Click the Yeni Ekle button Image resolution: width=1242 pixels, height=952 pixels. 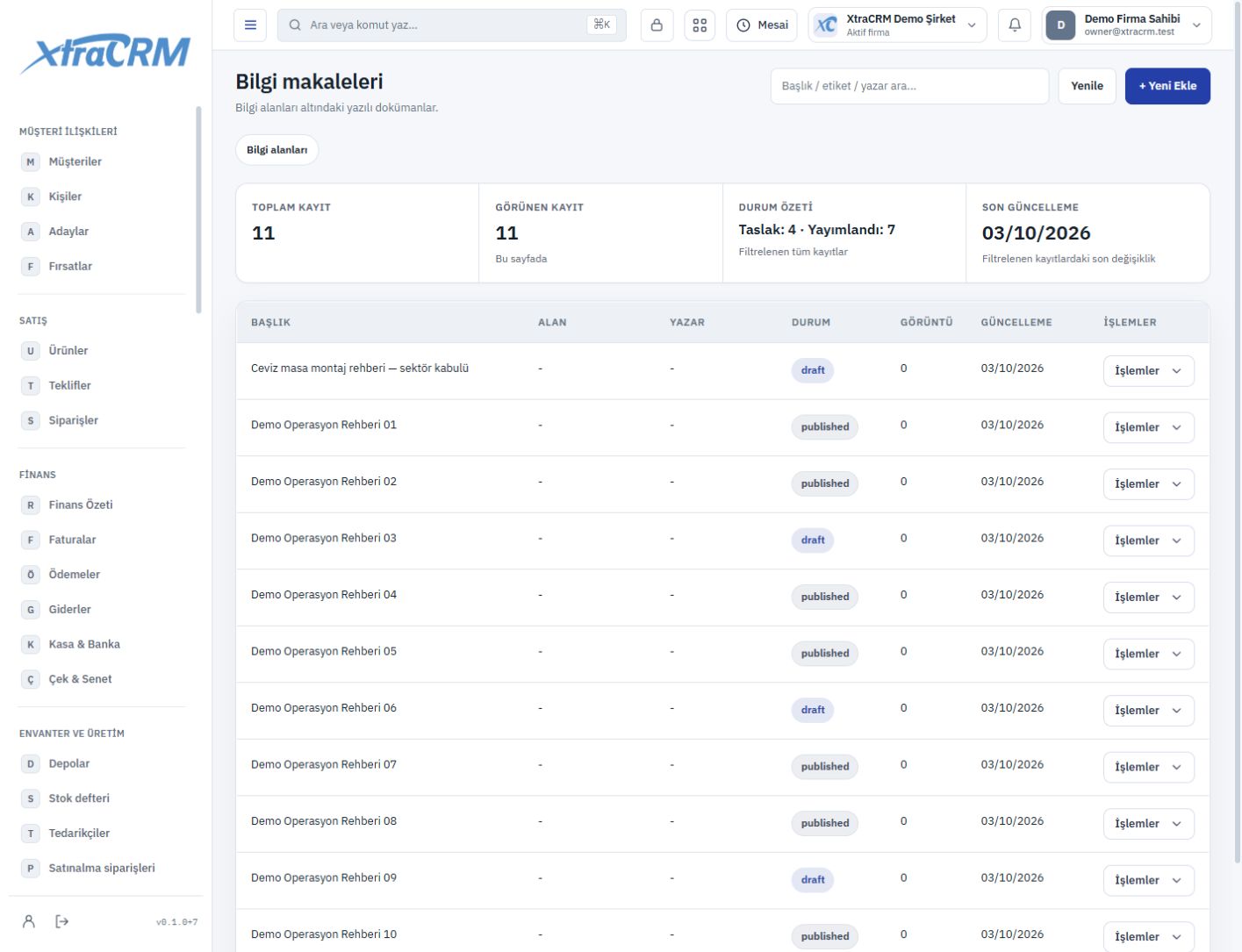coord(1167,86)
